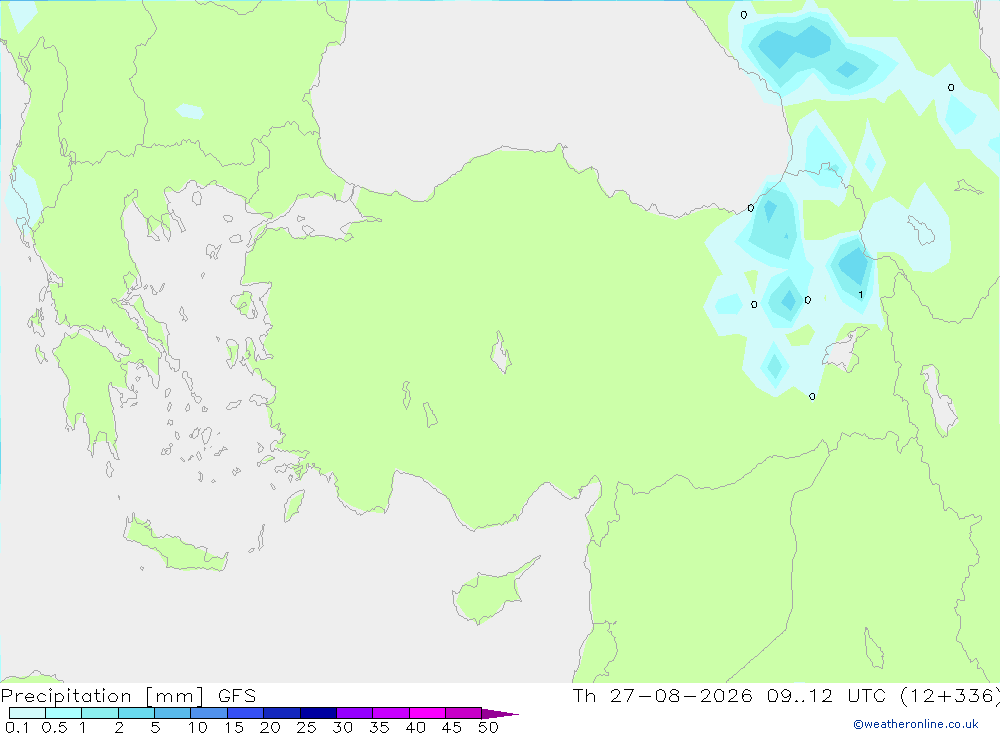Screen dimensions: 1000x733
Task: Select the 35–40 mm violet legend swatch
Action: click(x=391, y=713)
